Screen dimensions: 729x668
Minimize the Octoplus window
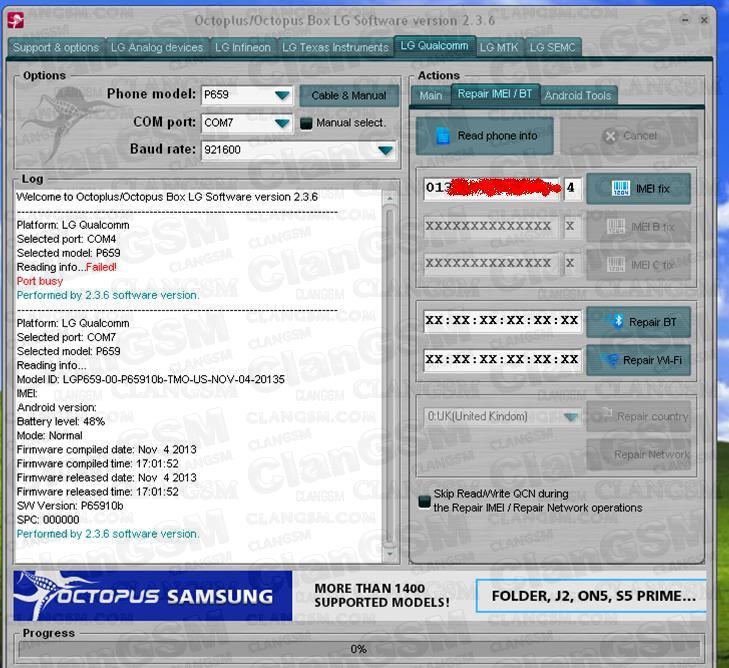[x=685, y=20]
